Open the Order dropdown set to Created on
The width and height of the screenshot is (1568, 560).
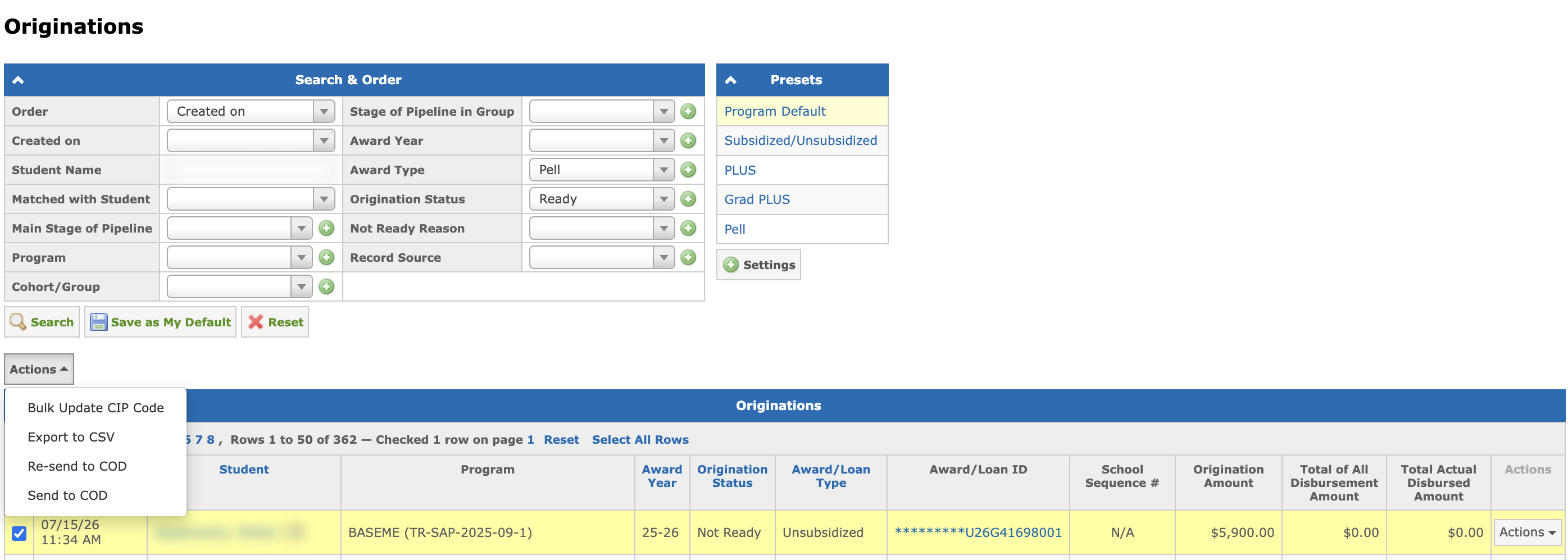(x=251, y=111)
